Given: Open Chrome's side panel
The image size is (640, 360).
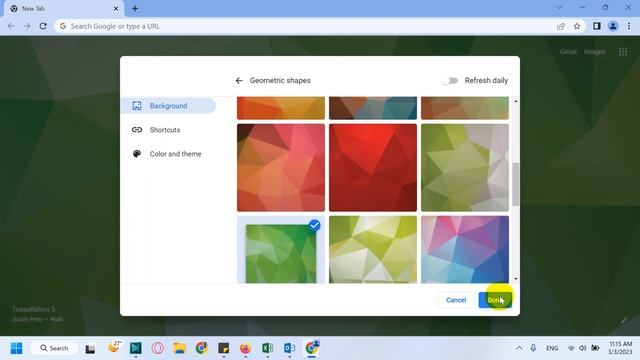Looking at the screenshot, I should (x=597, y=26).
